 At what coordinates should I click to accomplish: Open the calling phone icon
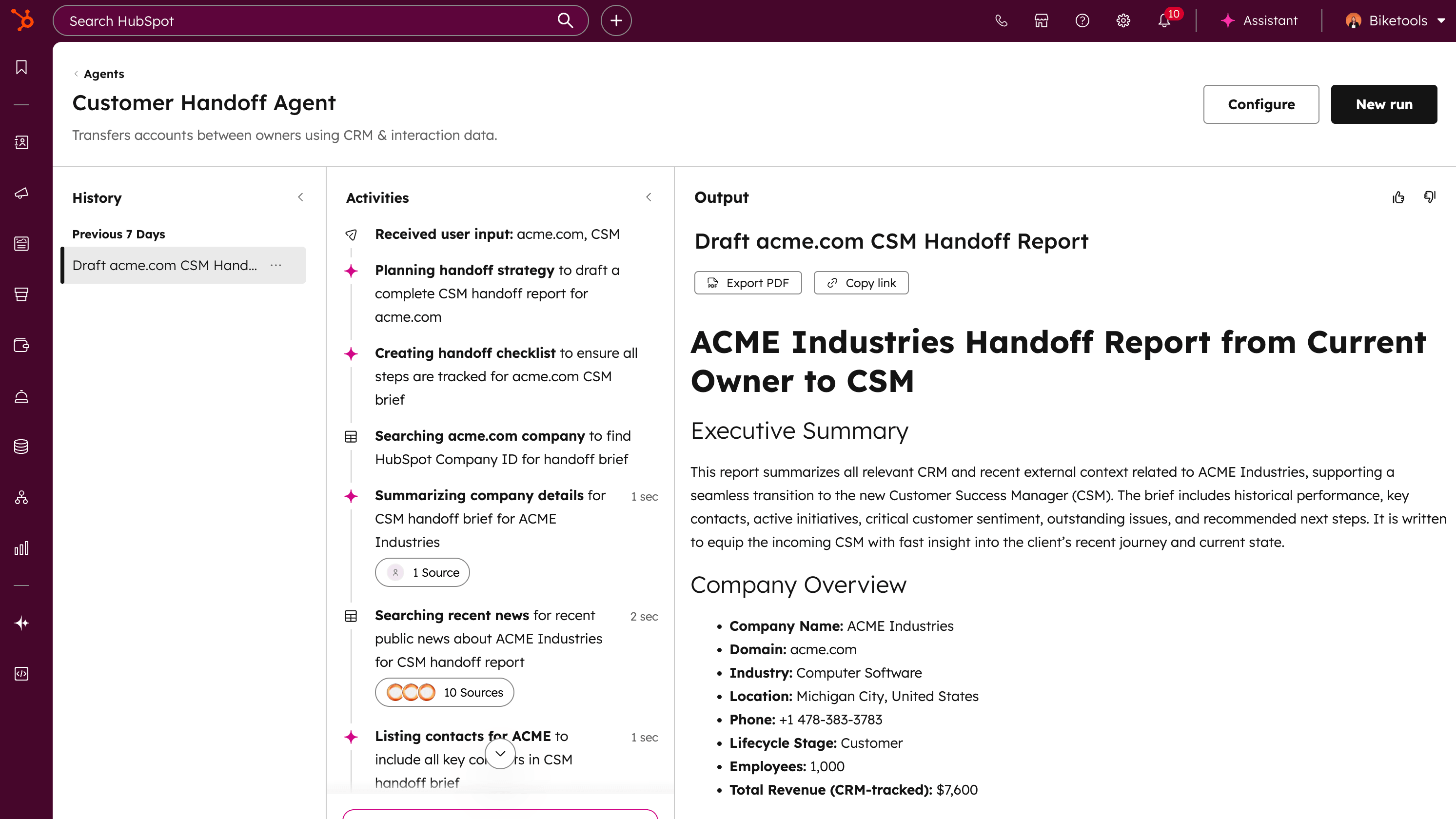tap(1001, 21)
